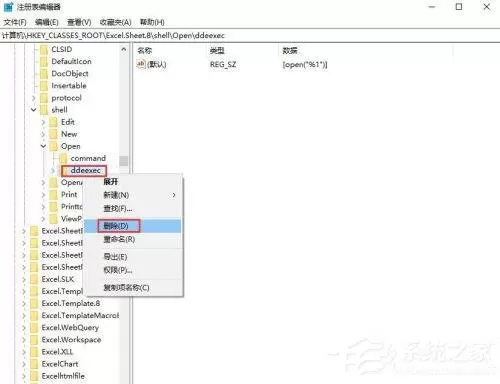Screen dimensions: 500x384
Task: Click the REG_SZ type cell
Action: point(223,64)
